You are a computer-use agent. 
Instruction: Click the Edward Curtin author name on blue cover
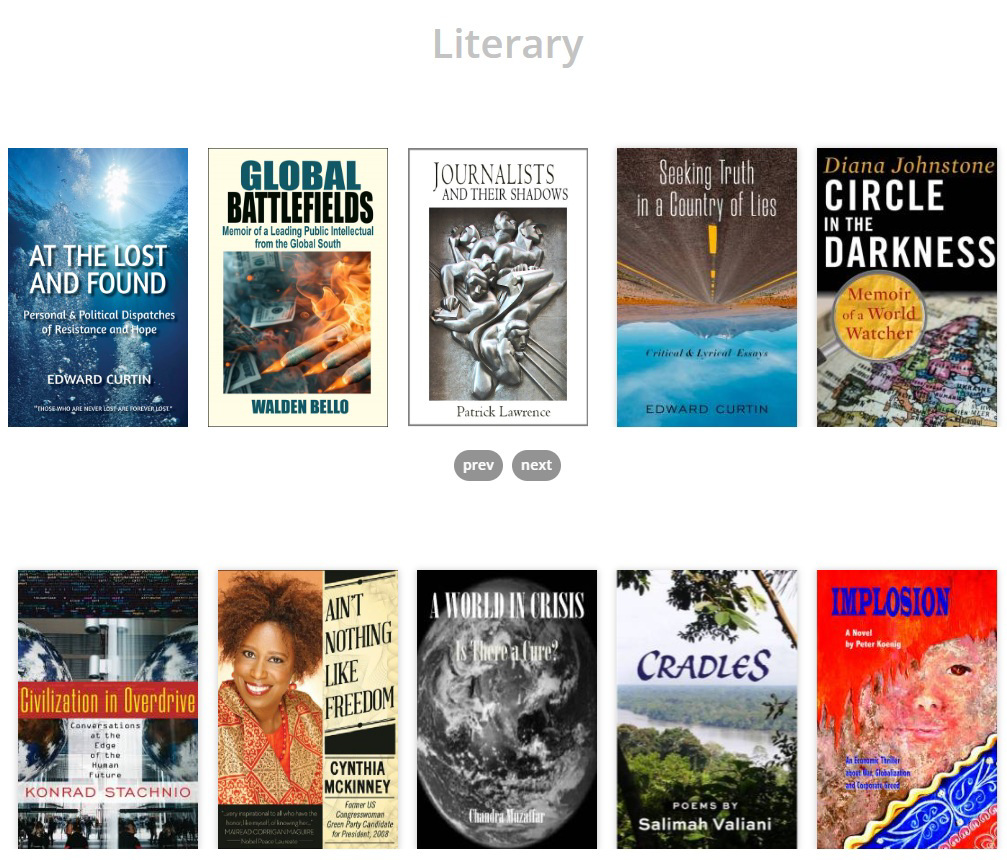click(99, 380)
